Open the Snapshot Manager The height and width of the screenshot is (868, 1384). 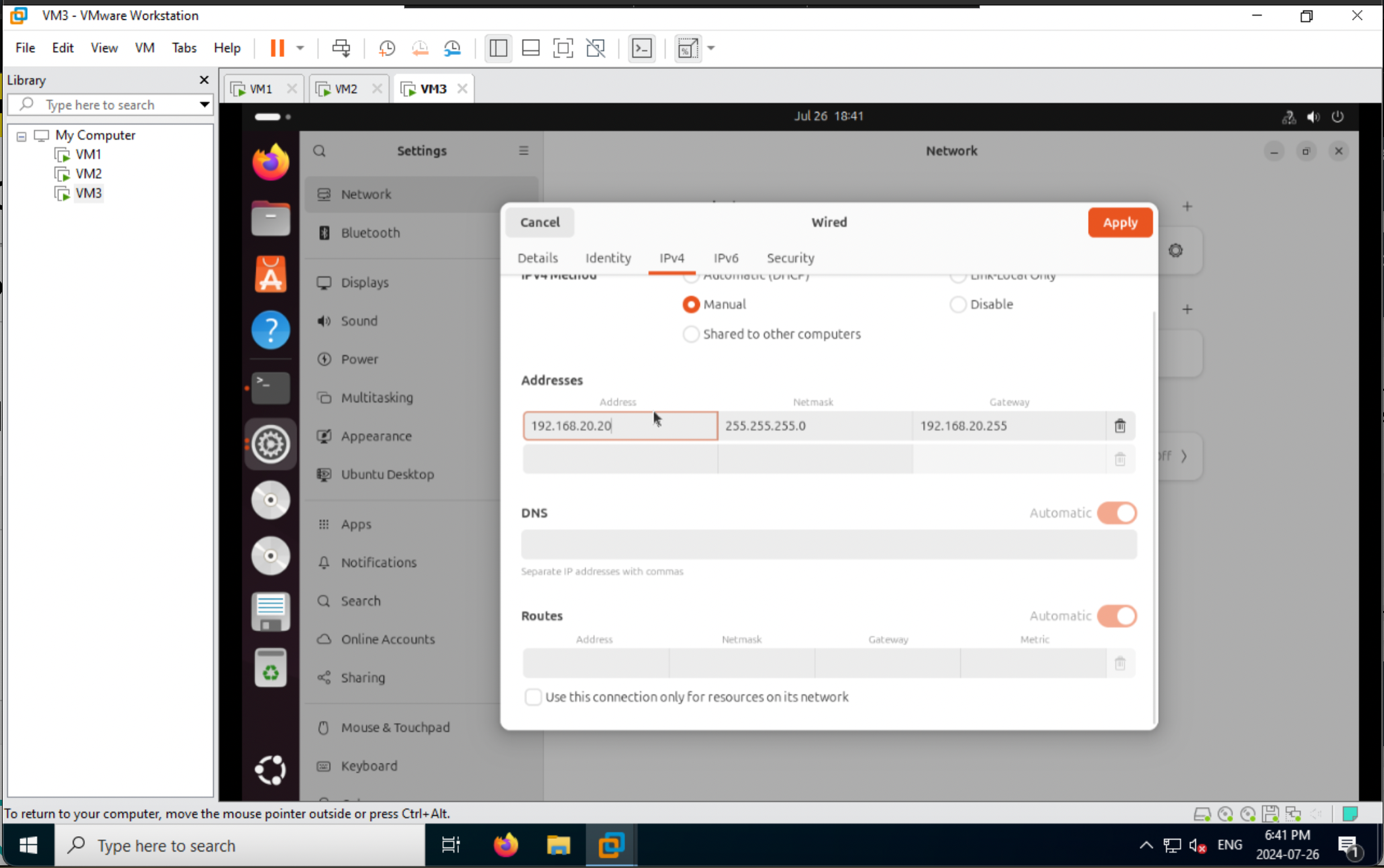(x=453, y=48)
